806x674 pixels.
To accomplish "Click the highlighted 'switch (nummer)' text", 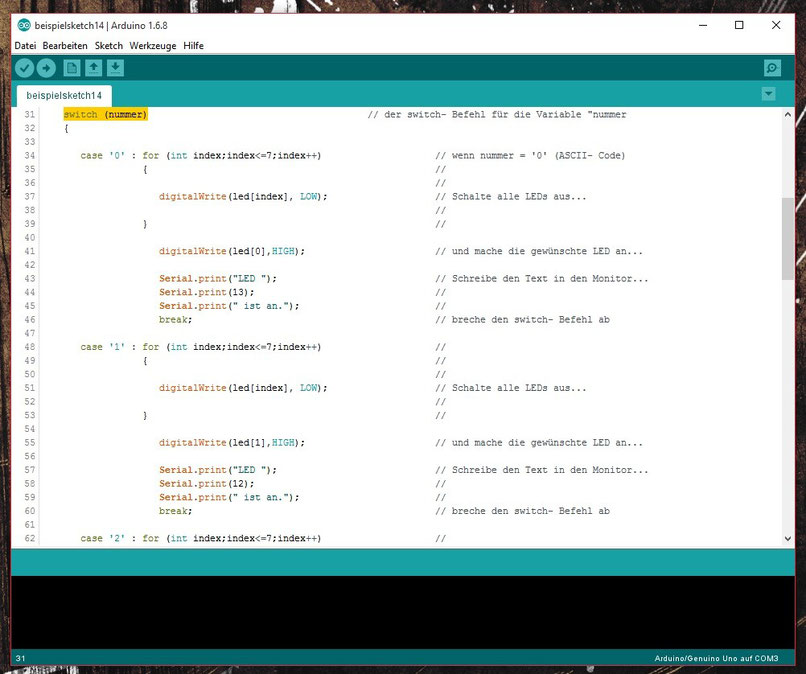I will pyautogui.click(x=105, y=114).
